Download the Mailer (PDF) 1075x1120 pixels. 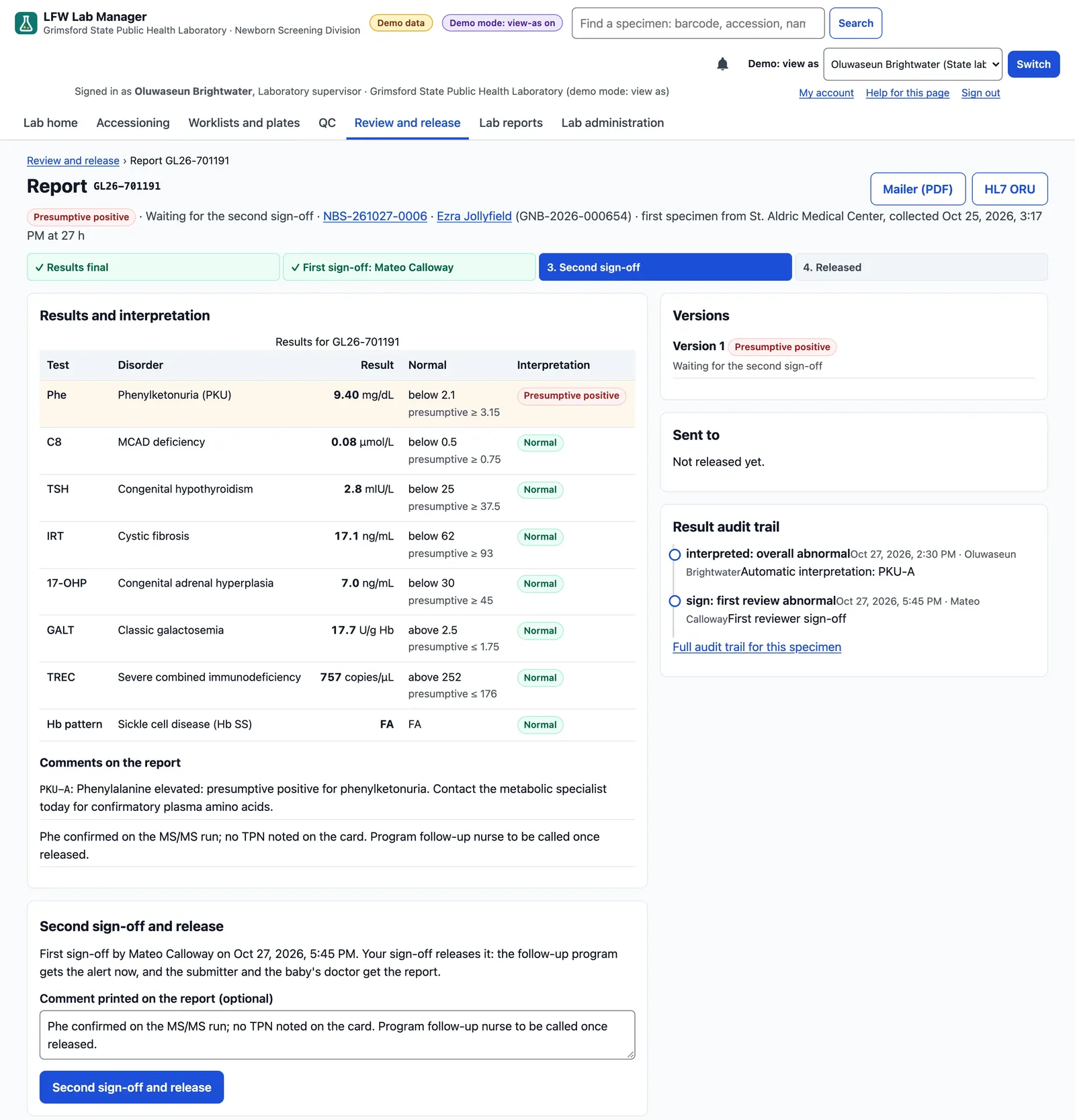917,189
